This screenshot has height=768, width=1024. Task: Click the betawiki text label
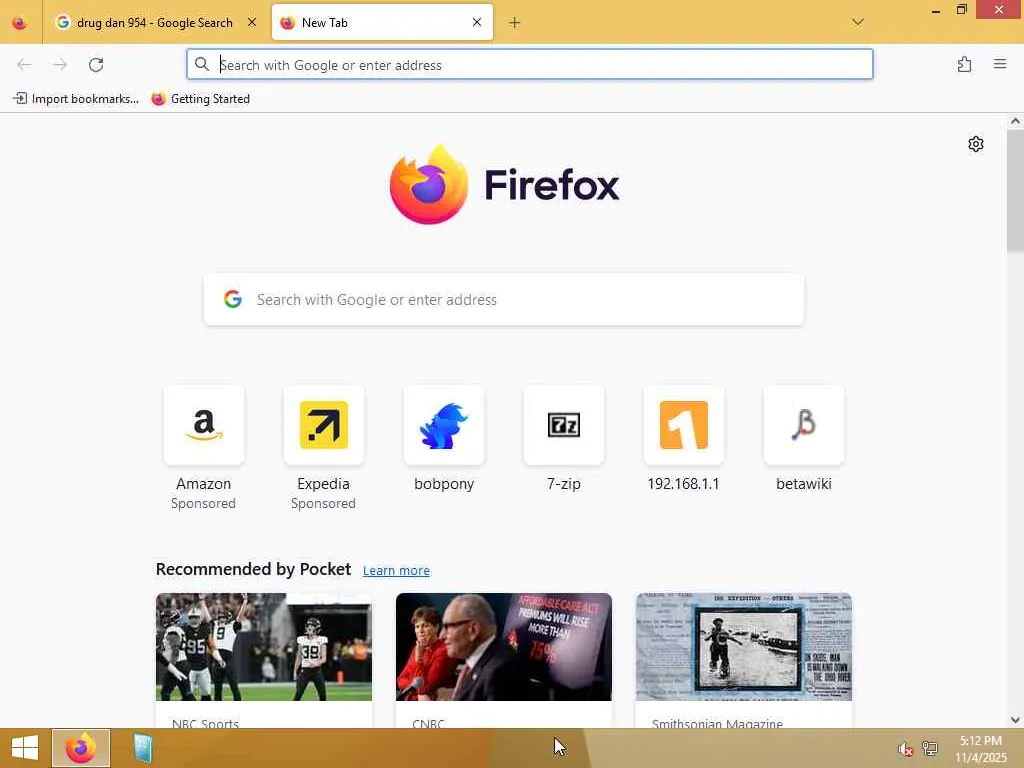pyautogui.click(x=804, y=484)
